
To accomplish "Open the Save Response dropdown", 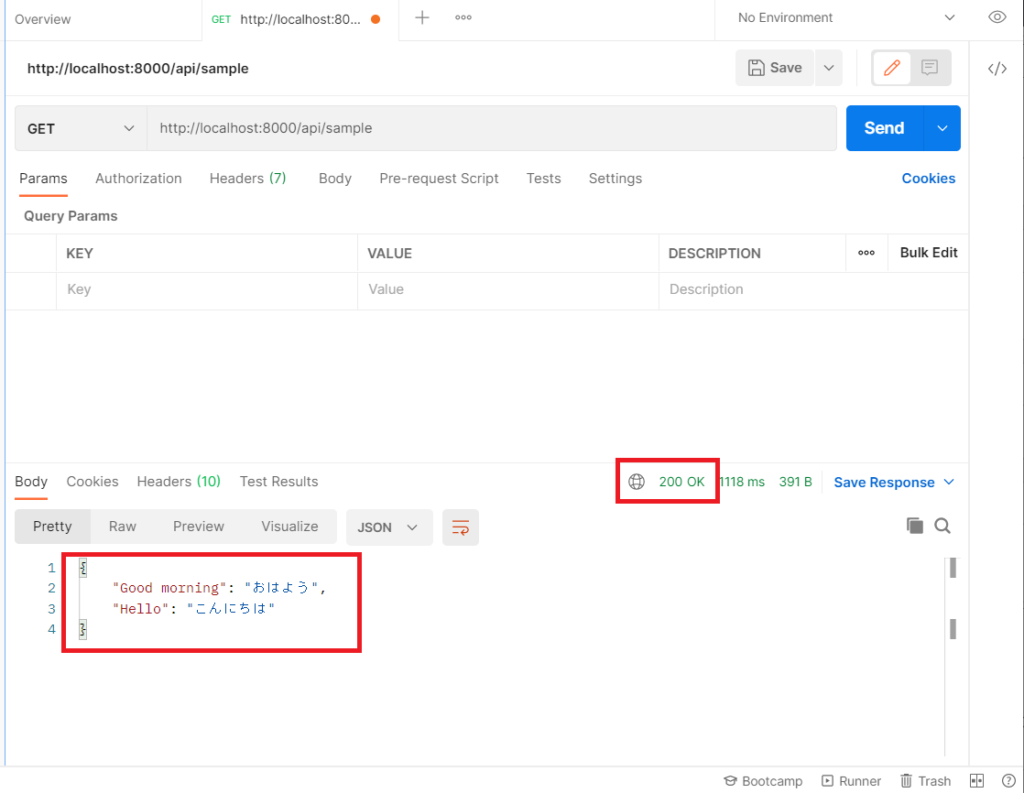I will point(887,482).
